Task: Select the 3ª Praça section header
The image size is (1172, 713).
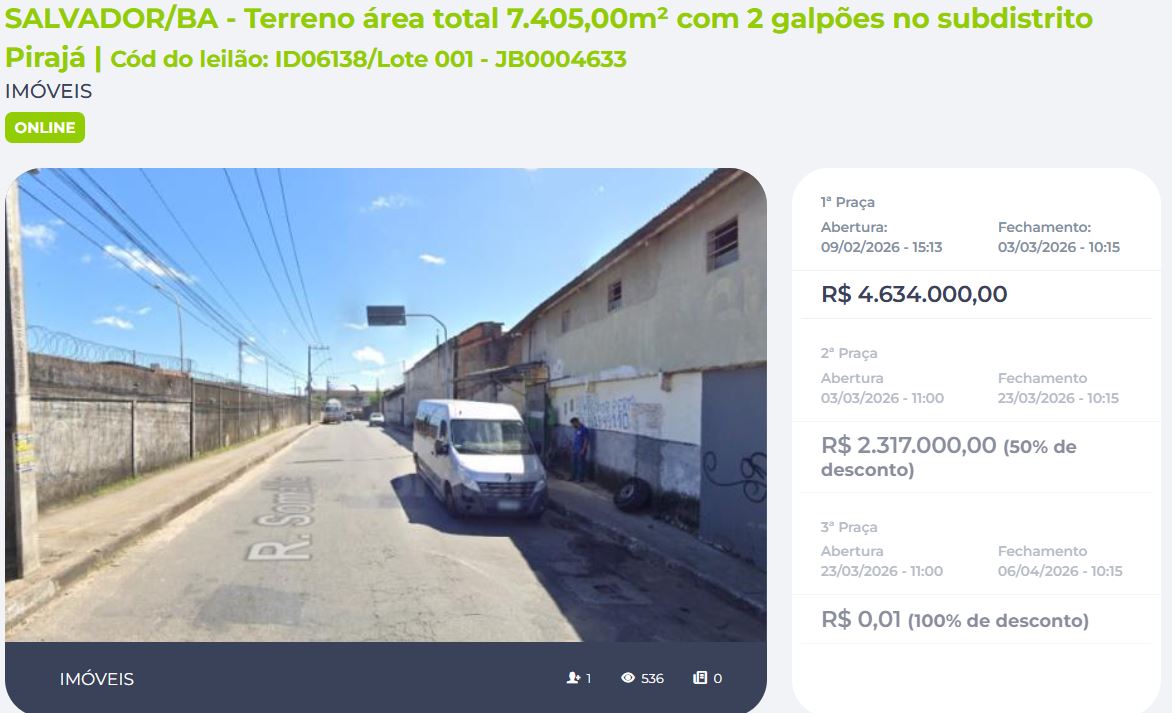Action: pos(849,527)
